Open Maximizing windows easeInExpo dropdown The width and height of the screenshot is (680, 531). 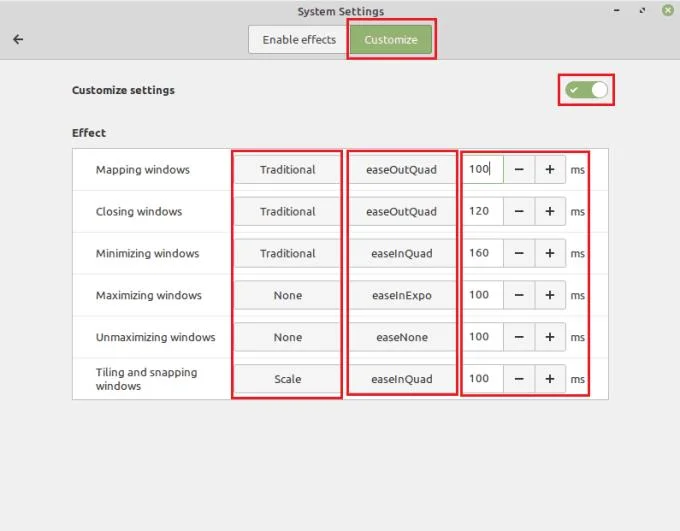click(402, 295)
